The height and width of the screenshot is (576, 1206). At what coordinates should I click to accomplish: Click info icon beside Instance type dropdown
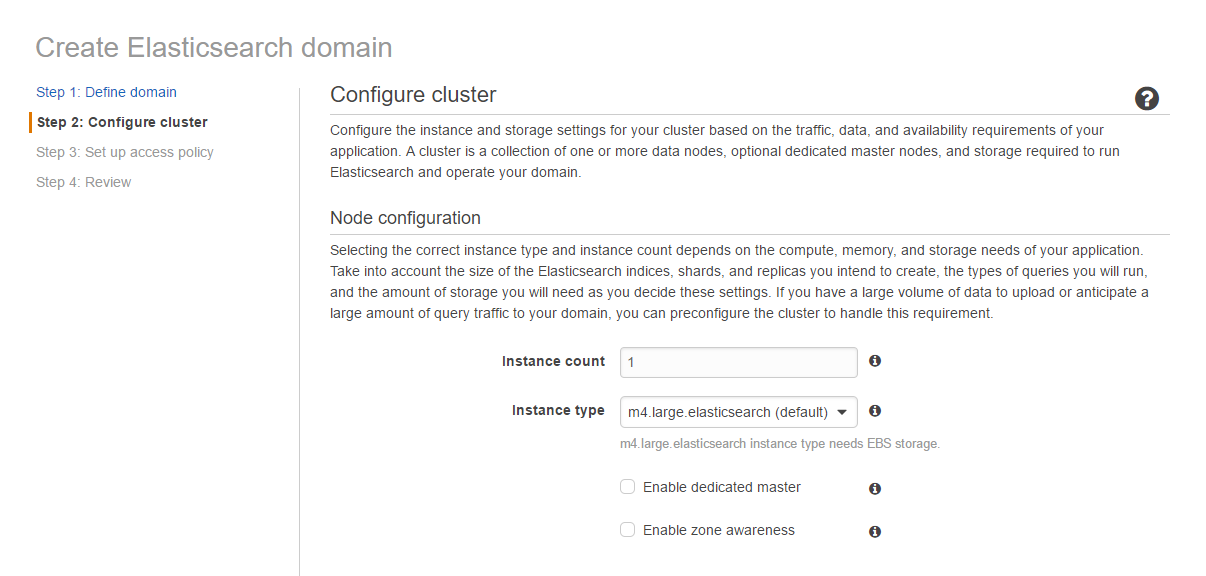pyautogui.click(x=875, y=411)
